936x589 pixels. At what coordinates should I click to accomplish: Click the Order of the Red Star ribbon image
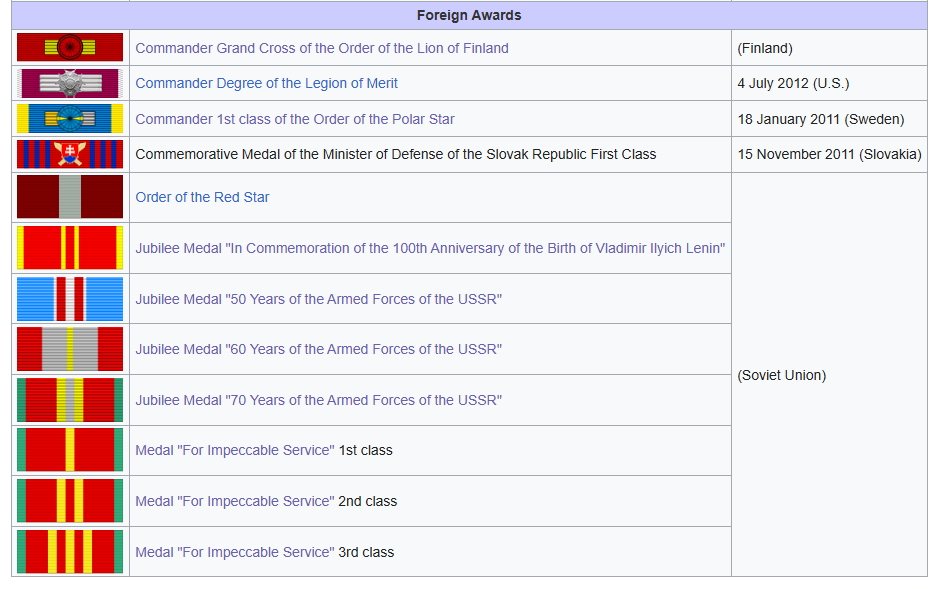[x=70, y=197]
